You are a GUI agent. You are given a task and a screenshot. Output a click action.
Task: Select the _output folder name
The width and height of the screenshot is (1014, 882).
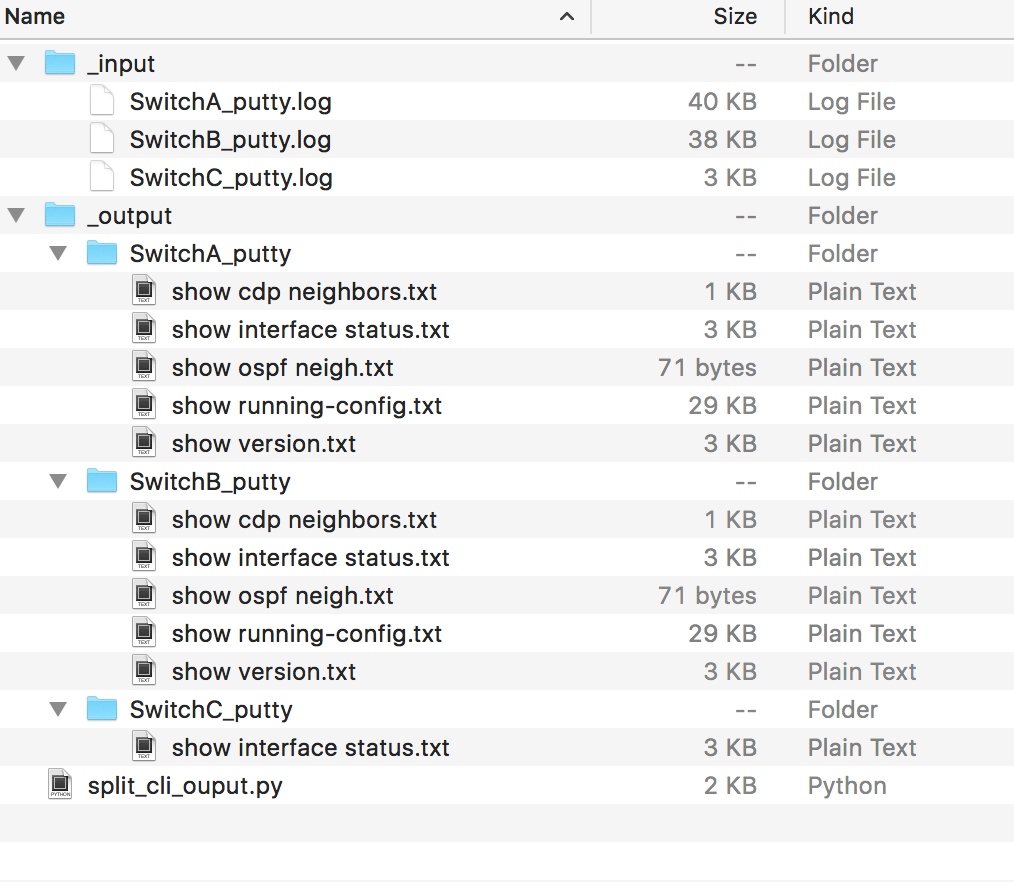(x=129, y=216)
